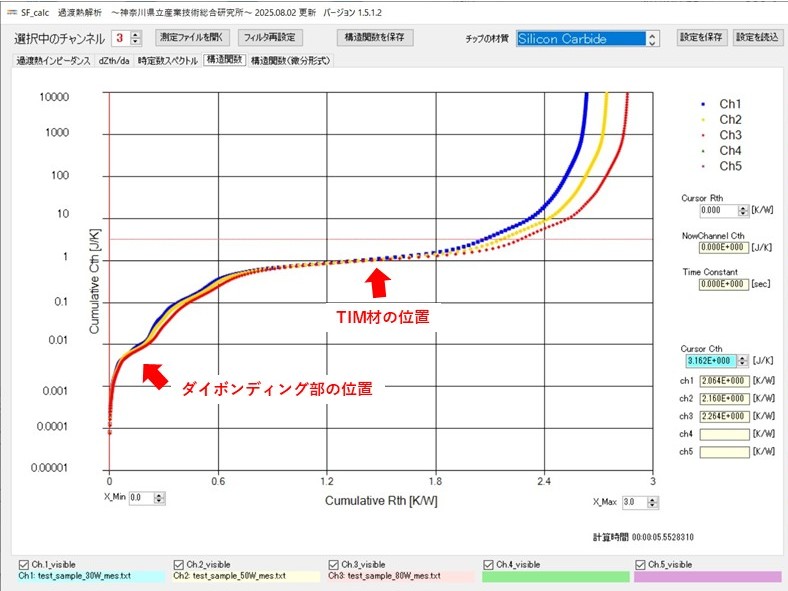Save structure function with 構造関数を保存
Viewport: 788px width, 591px height.
374,37
